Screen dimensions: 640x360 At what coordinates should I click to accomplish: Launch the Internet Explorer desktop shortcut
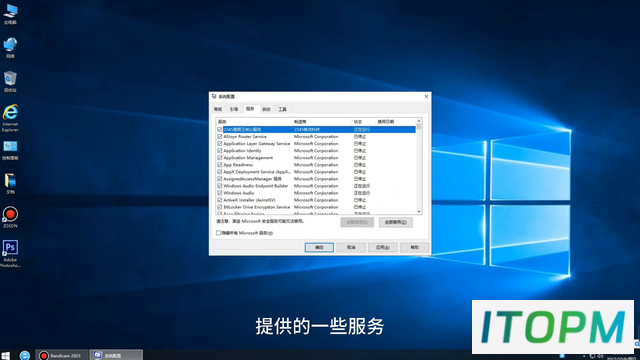[x=10, y=118]
